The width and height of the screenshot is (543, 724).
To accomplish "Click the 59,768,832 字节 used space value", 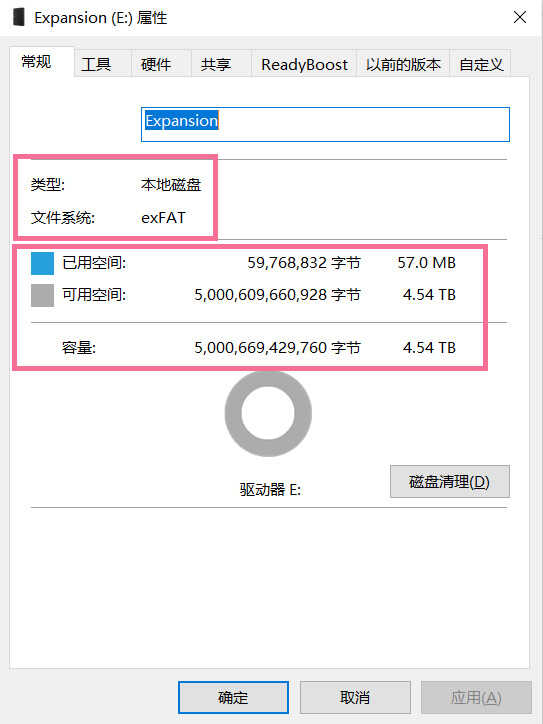I will click(x=303, y=263).
